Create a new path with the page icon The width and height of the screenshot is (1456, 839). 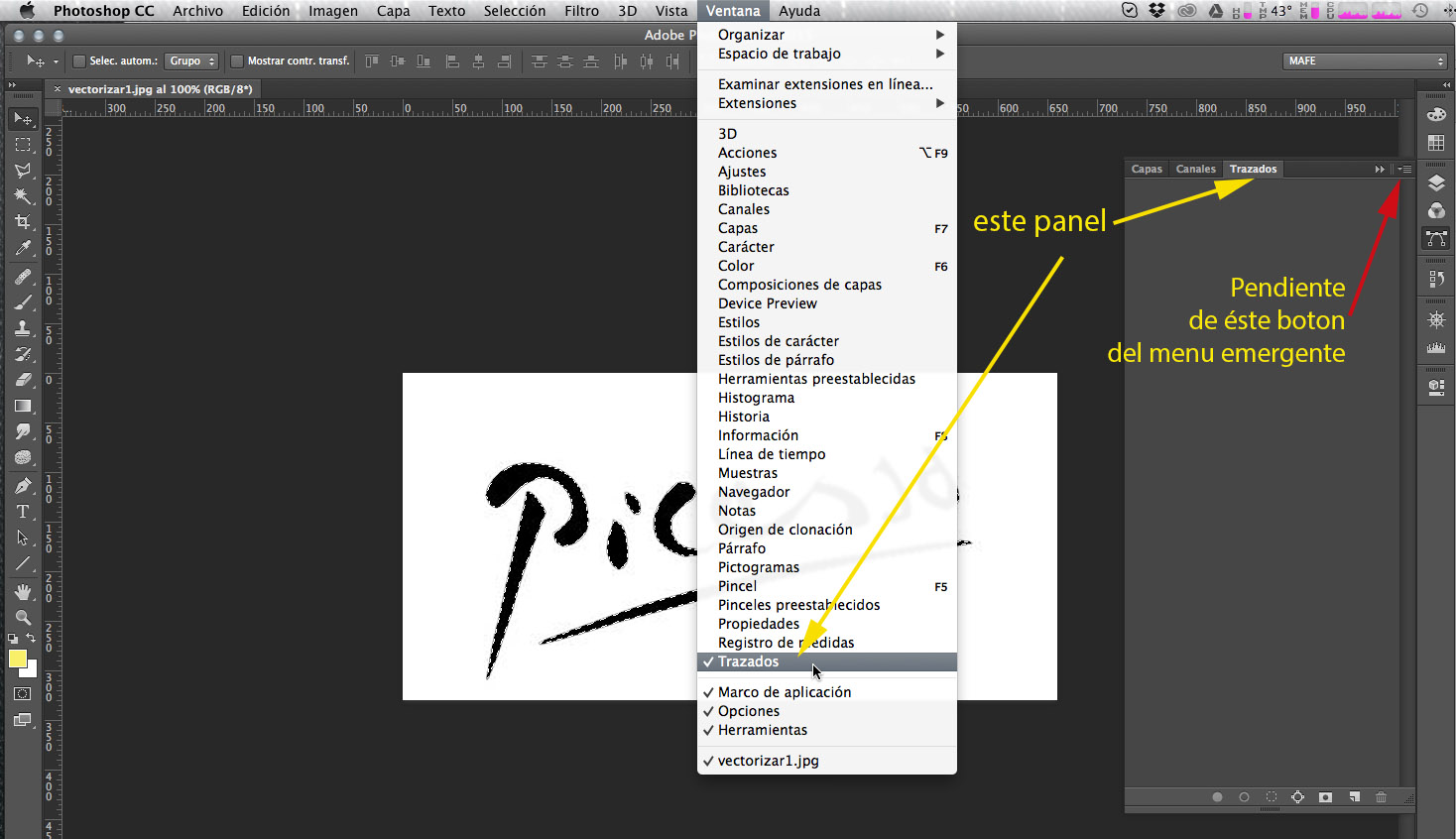point(1354,797)
